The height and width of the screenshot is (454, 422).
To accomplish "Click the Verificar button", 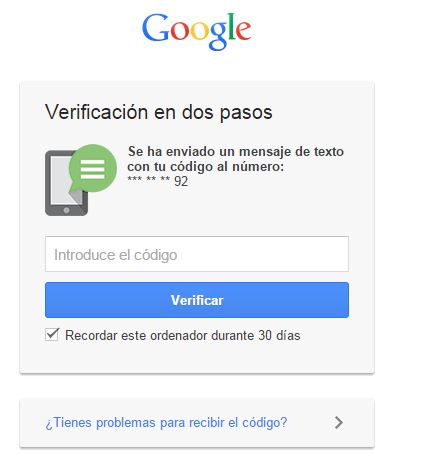I will (x=197, y=300).
